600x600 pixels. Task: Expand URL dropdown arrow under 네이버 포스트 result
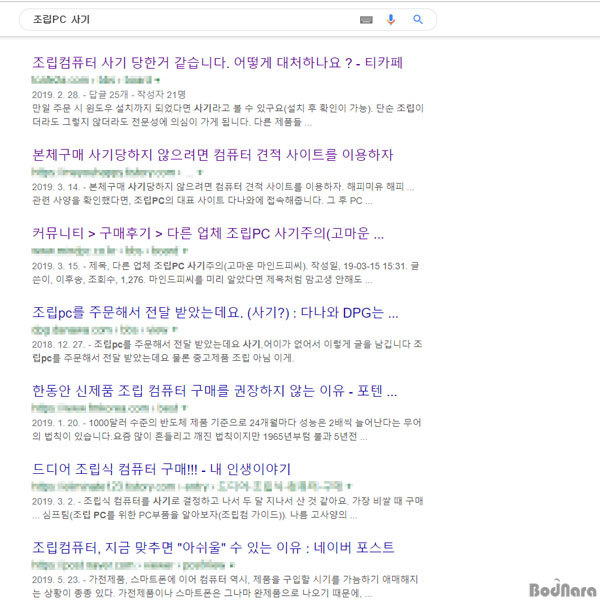coord(232,565)
